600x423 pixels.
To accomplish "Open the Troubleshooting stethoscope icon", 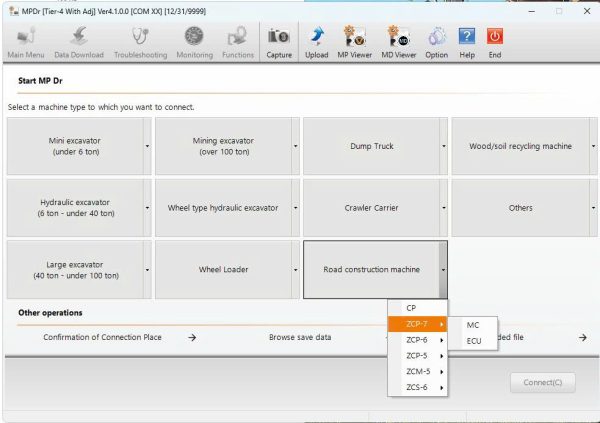I will coord(140,42).
